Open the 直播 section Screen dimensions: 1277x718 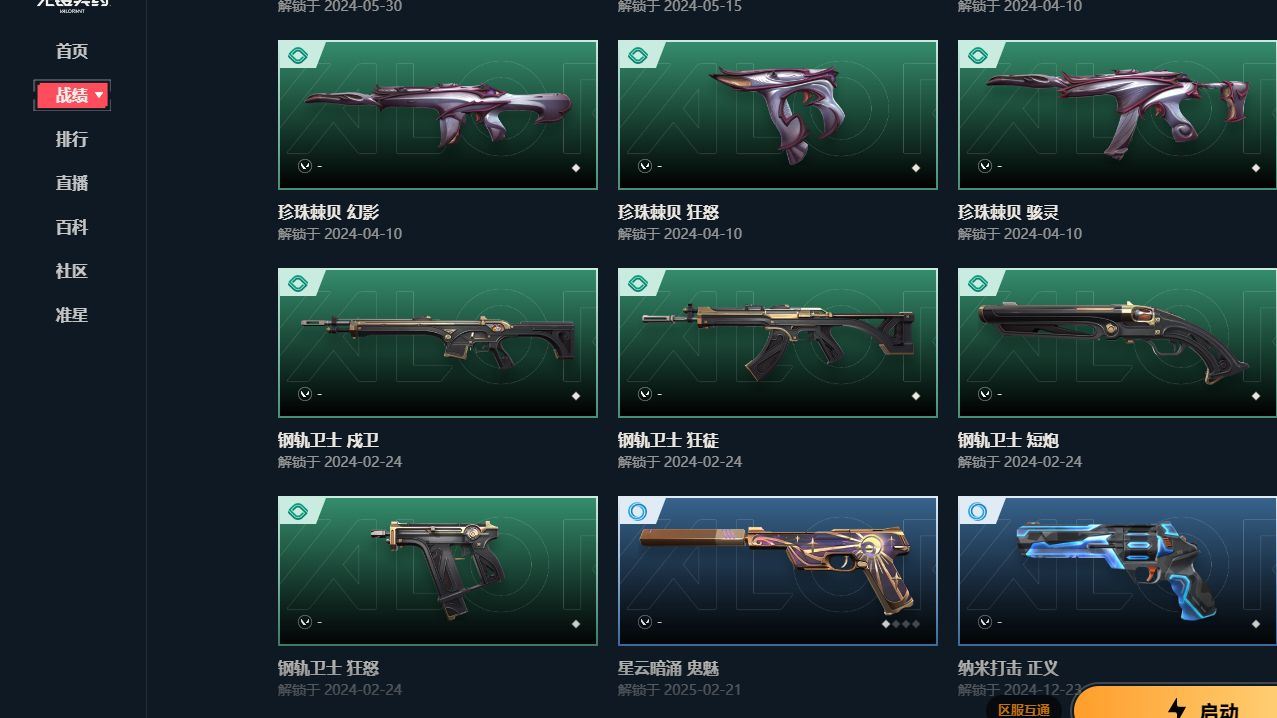click(x=72, y=183)
